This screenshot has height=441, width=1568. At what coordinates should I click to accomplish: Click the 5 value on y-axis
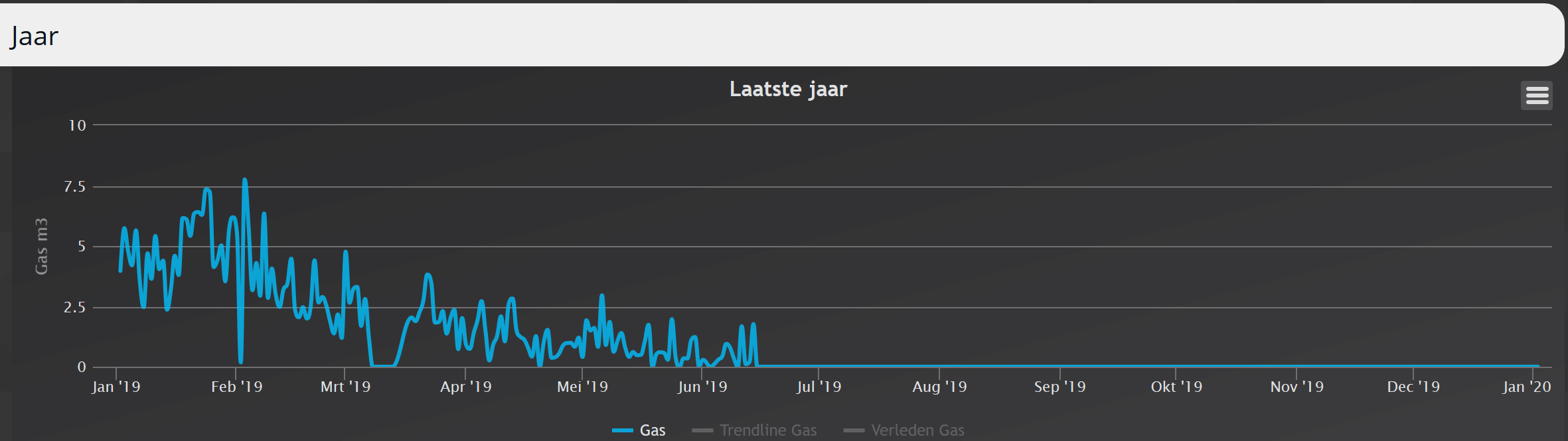click(x=82, y=247)
